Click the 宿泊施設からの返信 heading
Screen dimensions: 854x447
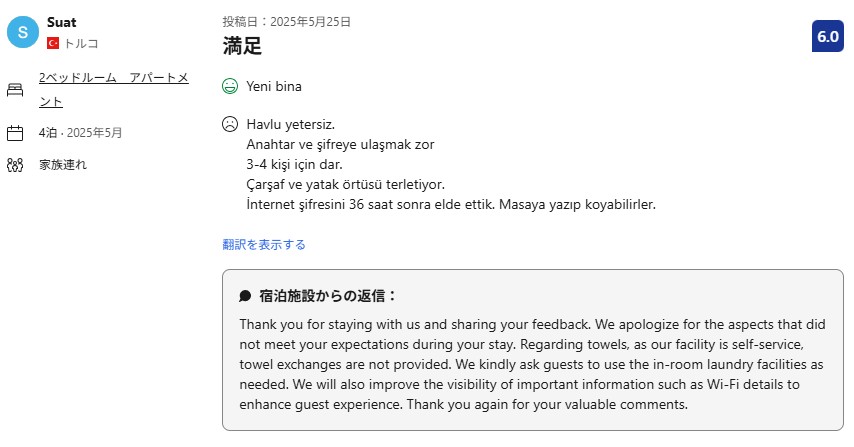coord(328,296)
